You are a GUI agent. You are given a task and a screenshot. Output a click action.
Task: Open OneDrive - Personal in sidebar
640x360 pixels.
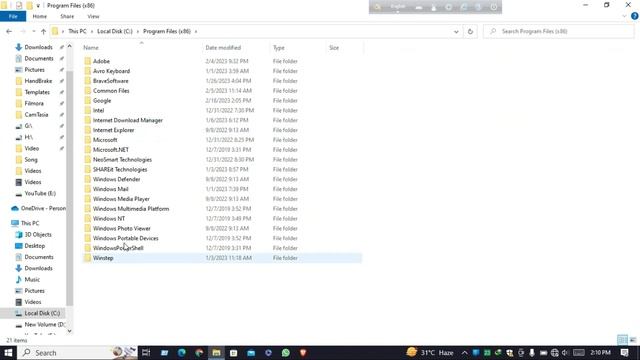click(43, 208)
